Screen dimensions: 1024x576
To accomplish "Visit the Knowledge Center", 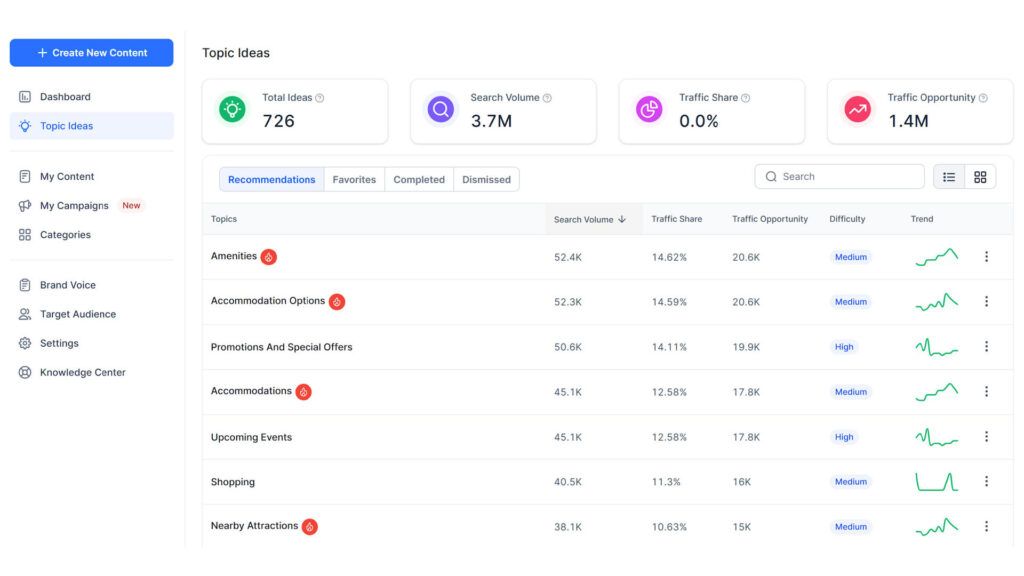I will click(82, 372).
